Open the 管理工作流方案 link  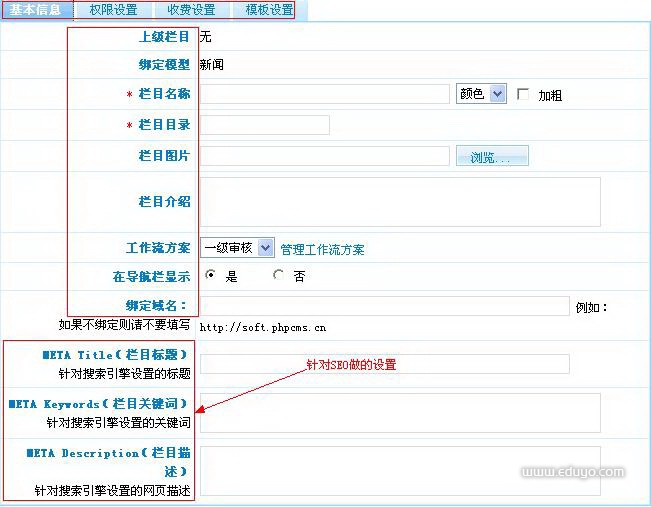322,249
